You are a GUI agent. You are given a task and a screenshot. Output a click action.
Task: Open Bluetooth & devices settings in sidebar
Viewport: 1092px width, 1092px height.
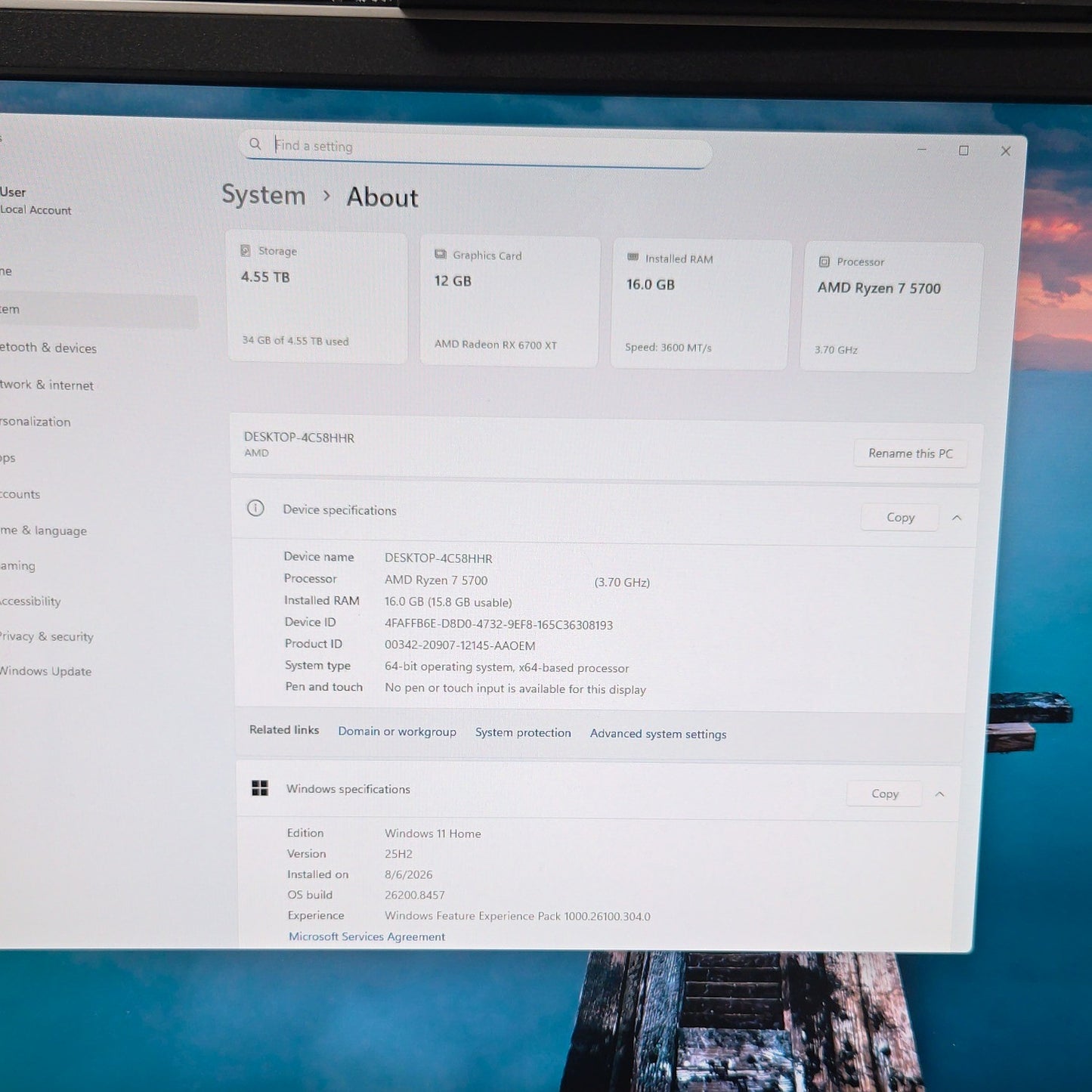48,348
